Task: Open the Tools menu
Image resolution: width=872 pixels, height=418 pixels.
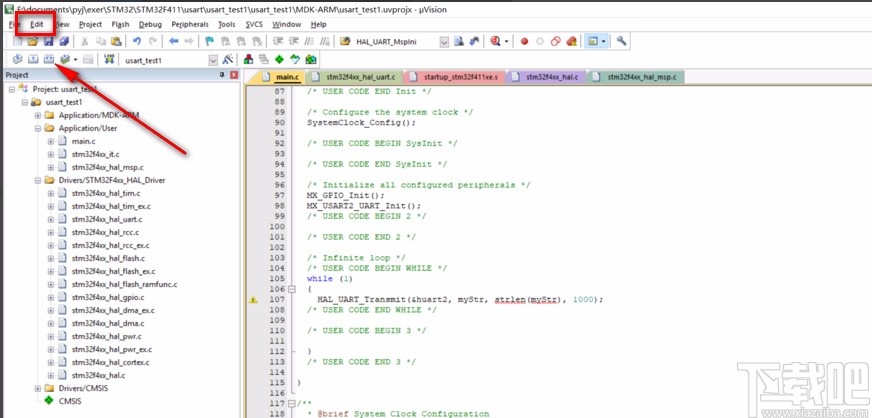Action: (226, 24)
